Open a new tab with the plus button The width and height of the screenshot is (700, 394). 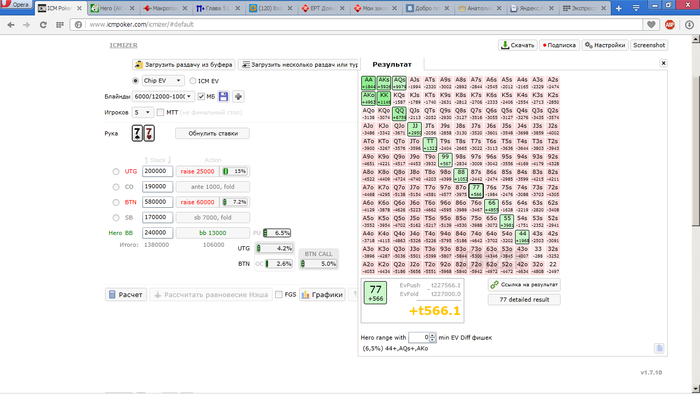[619, 8]
